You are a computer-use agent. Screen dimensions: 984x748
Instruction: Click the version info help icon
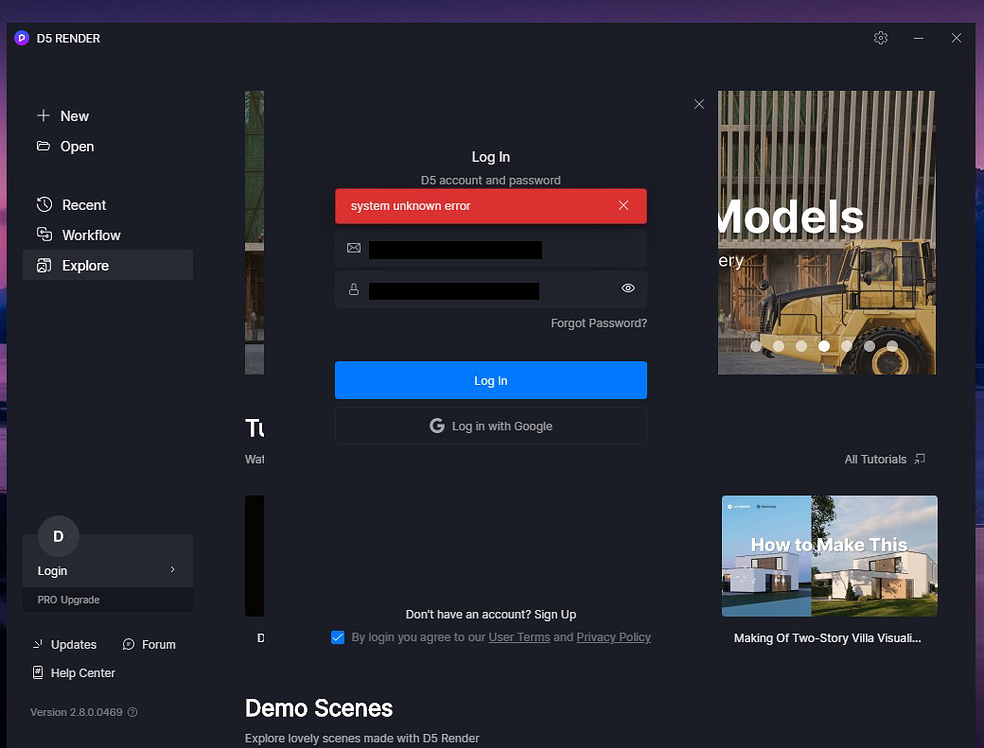132,712
